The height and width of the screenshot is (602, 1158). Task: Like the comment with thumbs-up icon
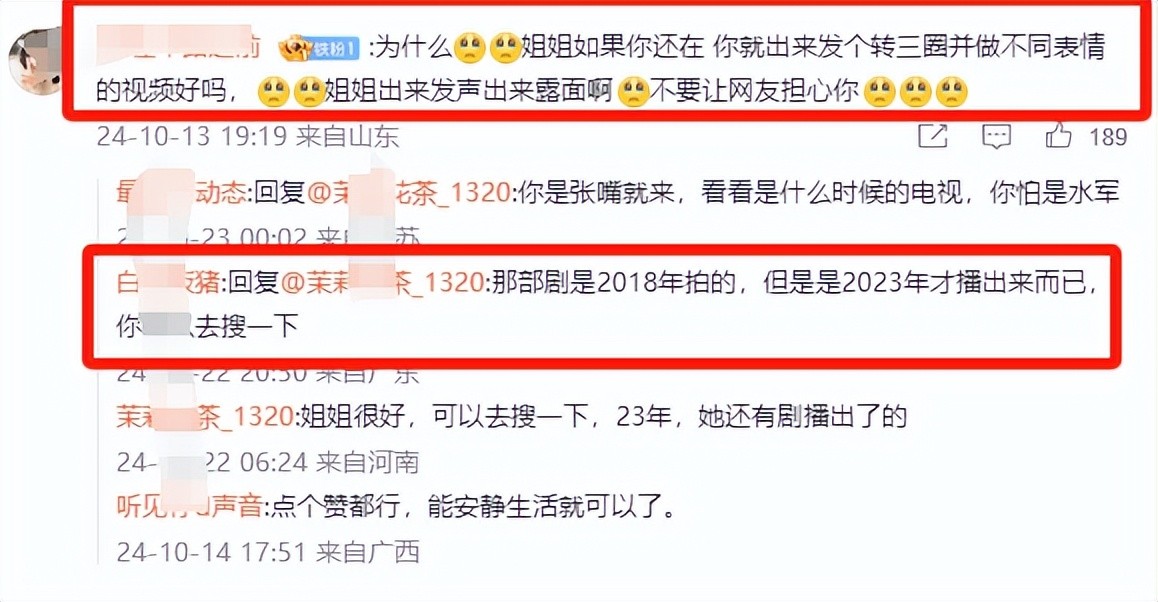click(1058, 136)
